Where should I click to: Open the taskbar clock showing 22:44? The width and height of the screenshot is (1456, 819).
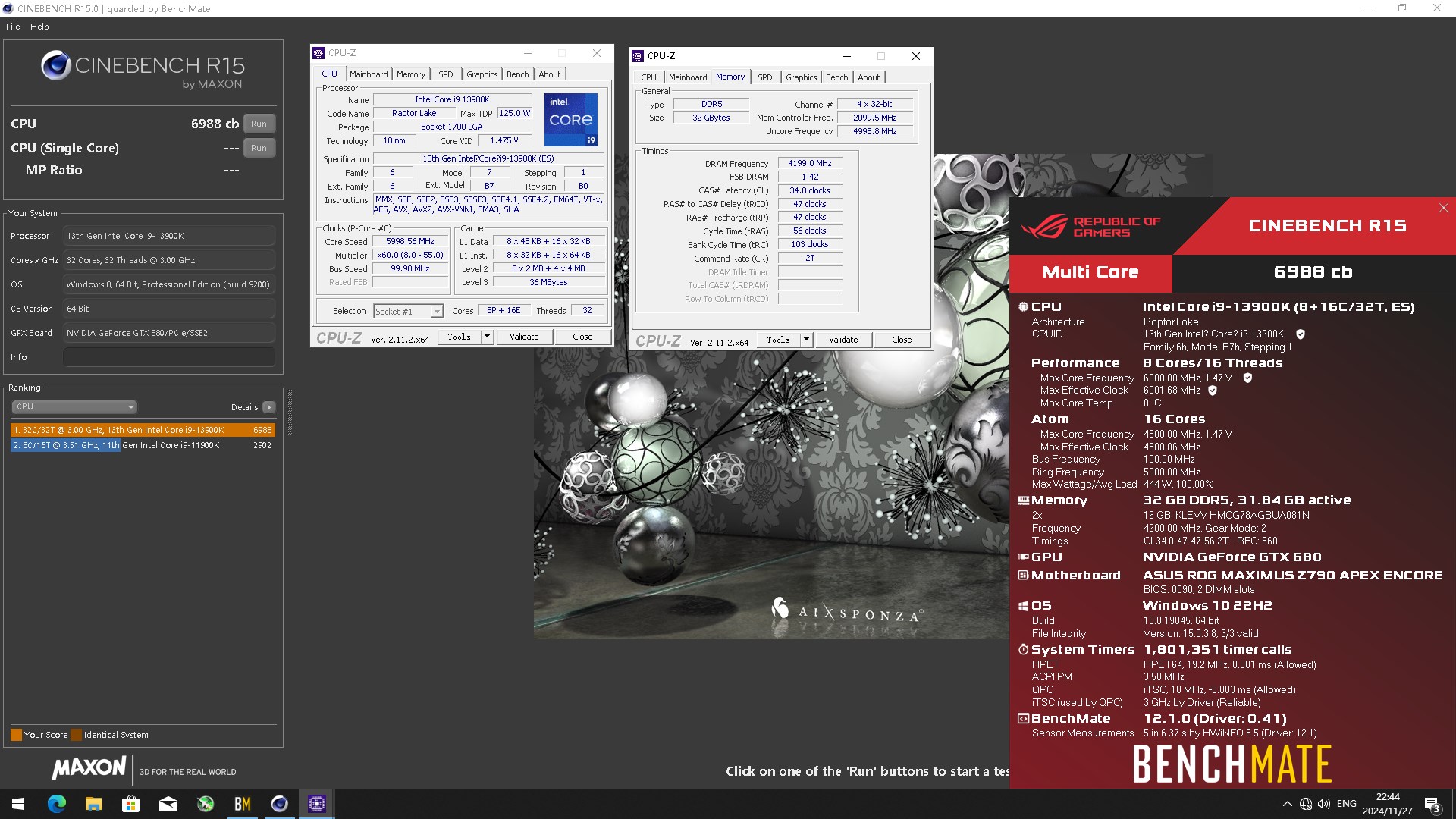1387,804
